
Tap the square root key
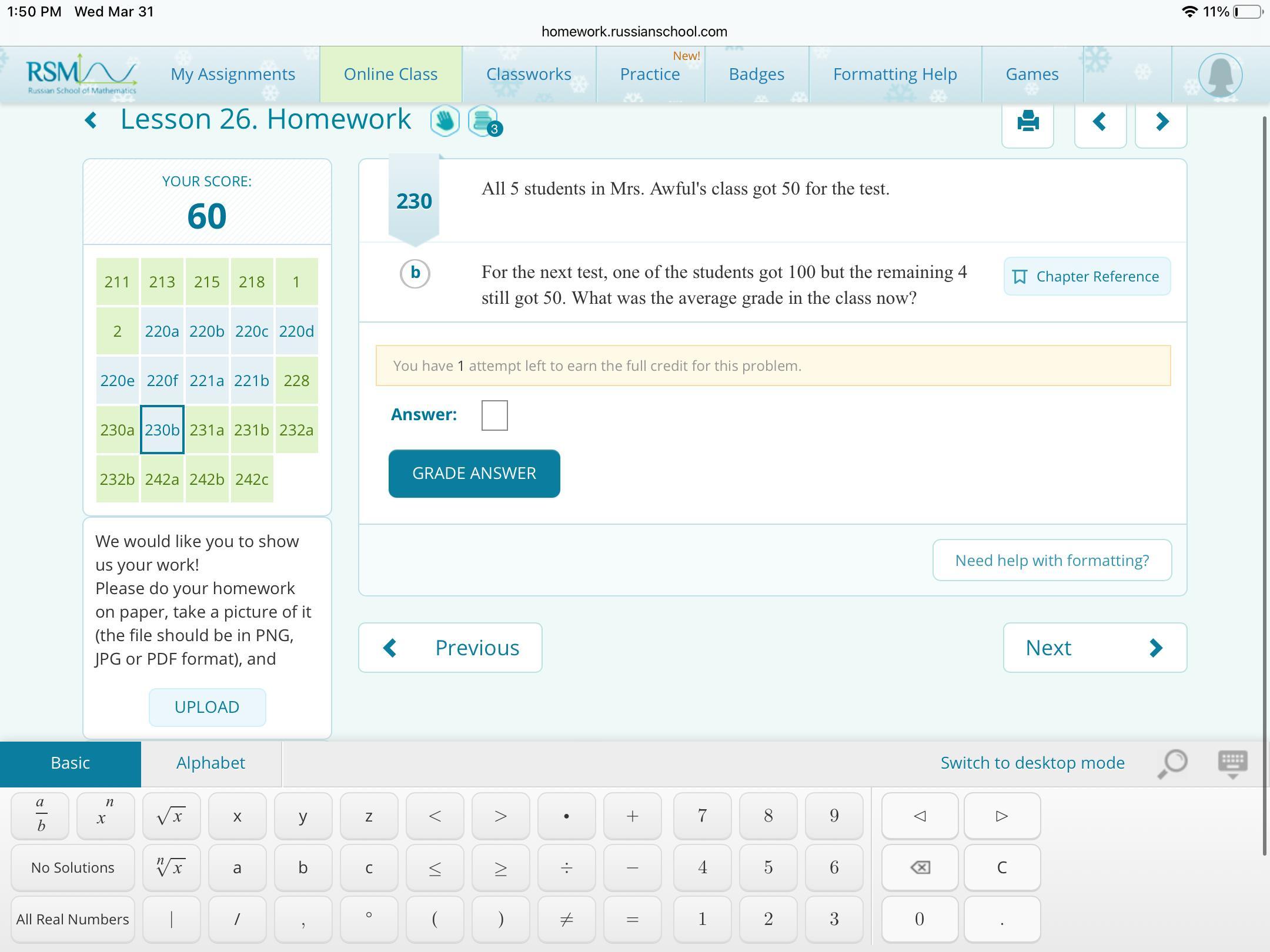point(171,815)
